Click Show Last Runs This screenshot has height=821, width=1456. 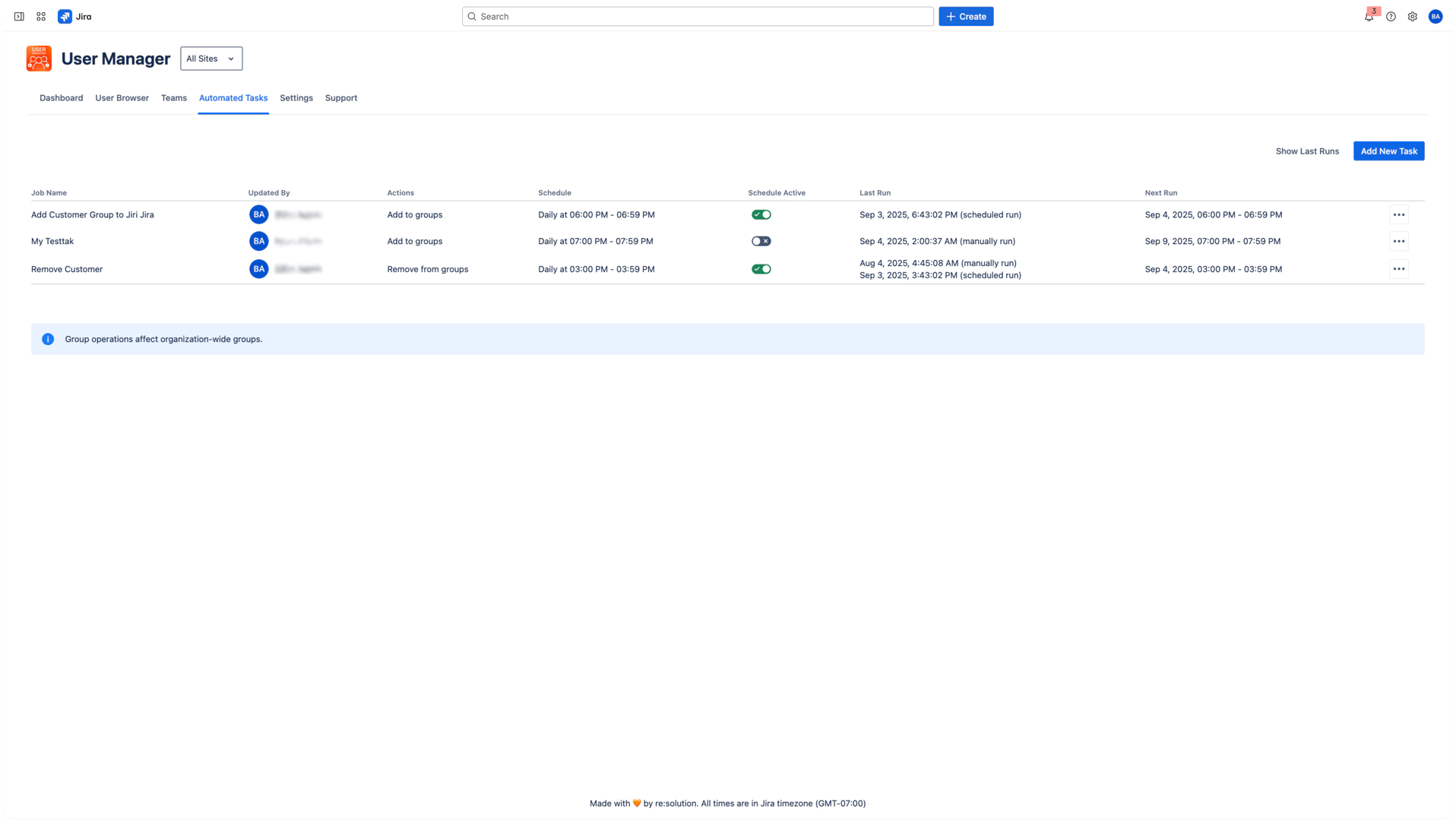pos(1308,151)
